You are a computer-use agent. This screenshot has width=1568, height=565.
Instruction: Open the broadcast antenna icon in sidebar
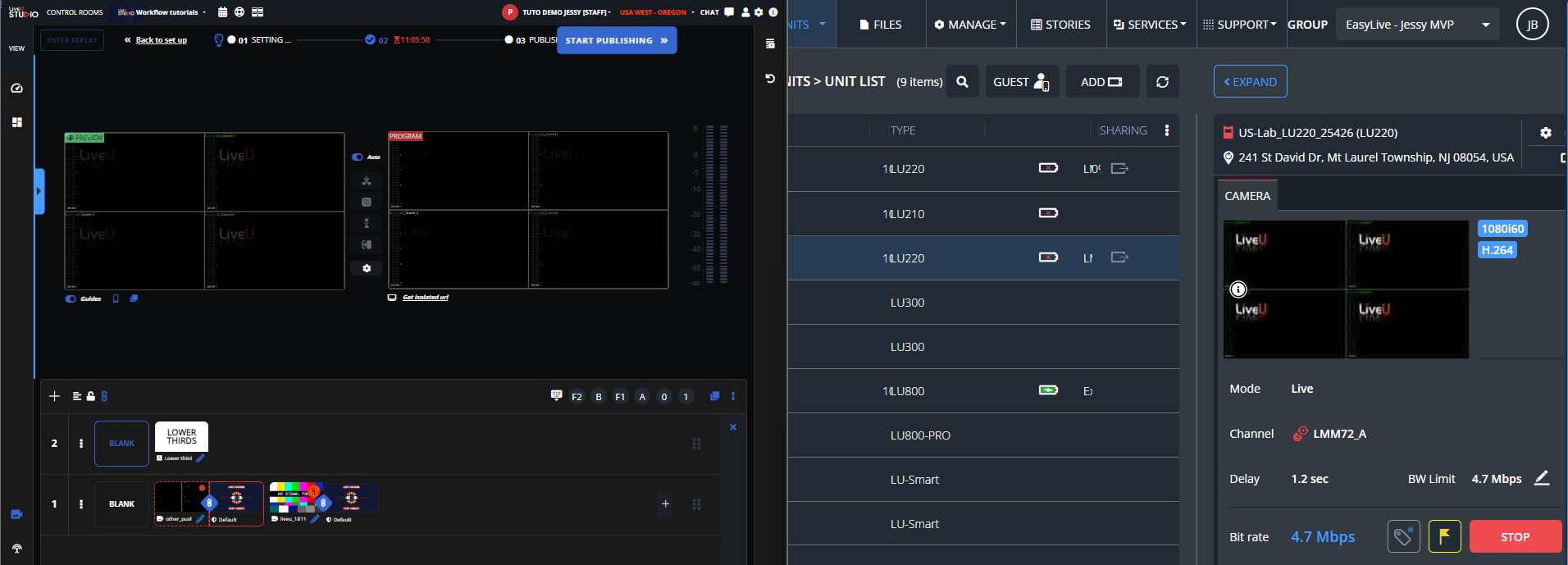pyautogui.click(x=16, y=549)
